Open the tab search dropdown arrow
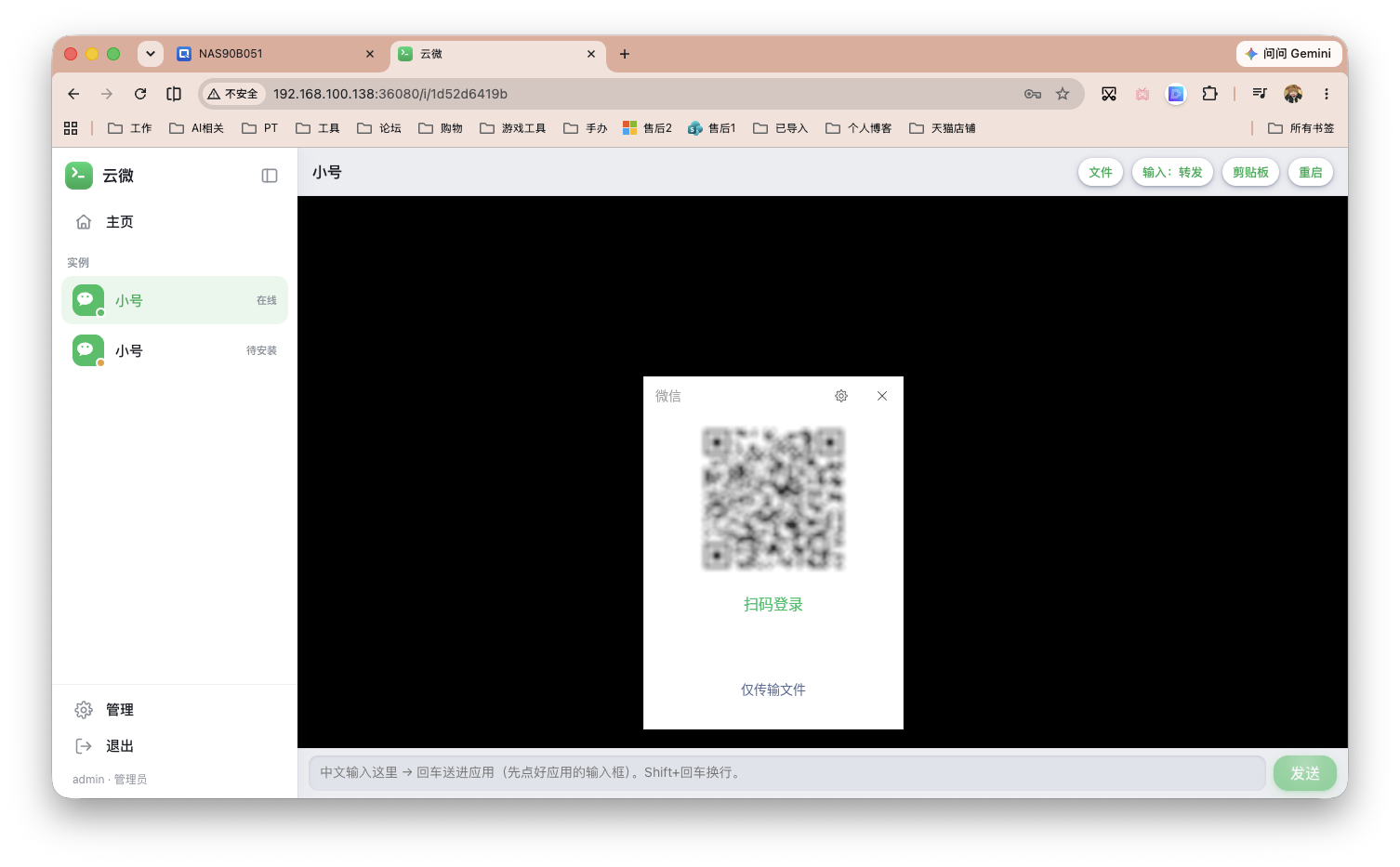The width and height of the screenshot is (1400, 867). click(151, 54)
